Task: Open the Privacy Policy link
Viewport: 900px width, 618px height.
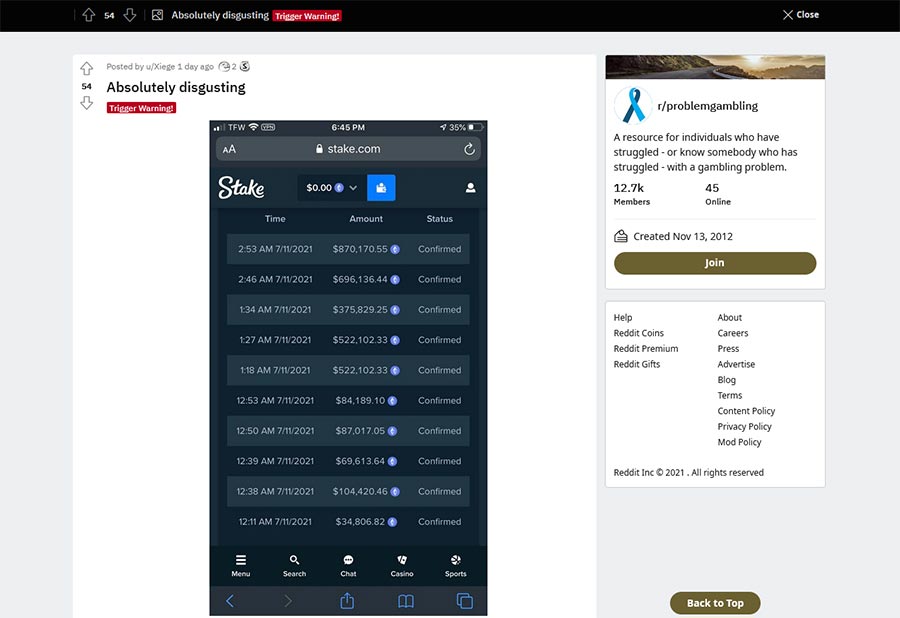Action: [744, 427]
